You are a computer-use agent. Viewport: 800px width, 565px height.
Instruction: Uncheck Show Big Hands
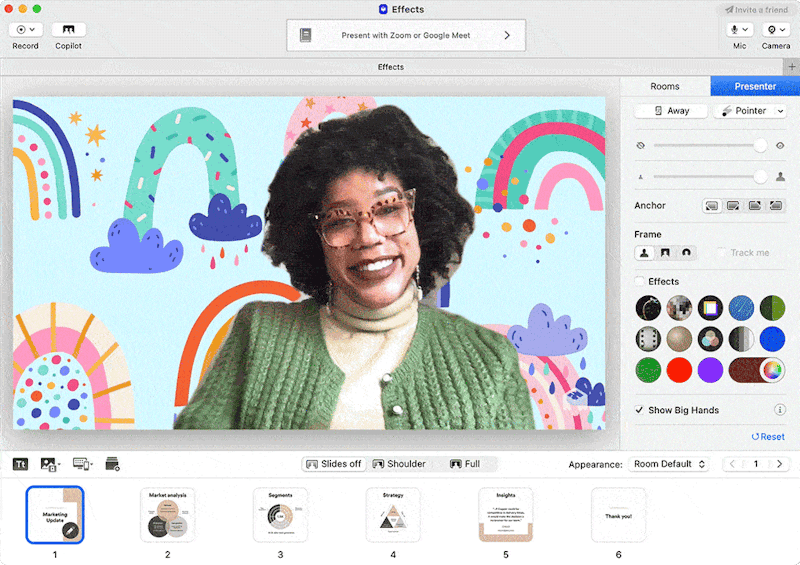point(639,410)
